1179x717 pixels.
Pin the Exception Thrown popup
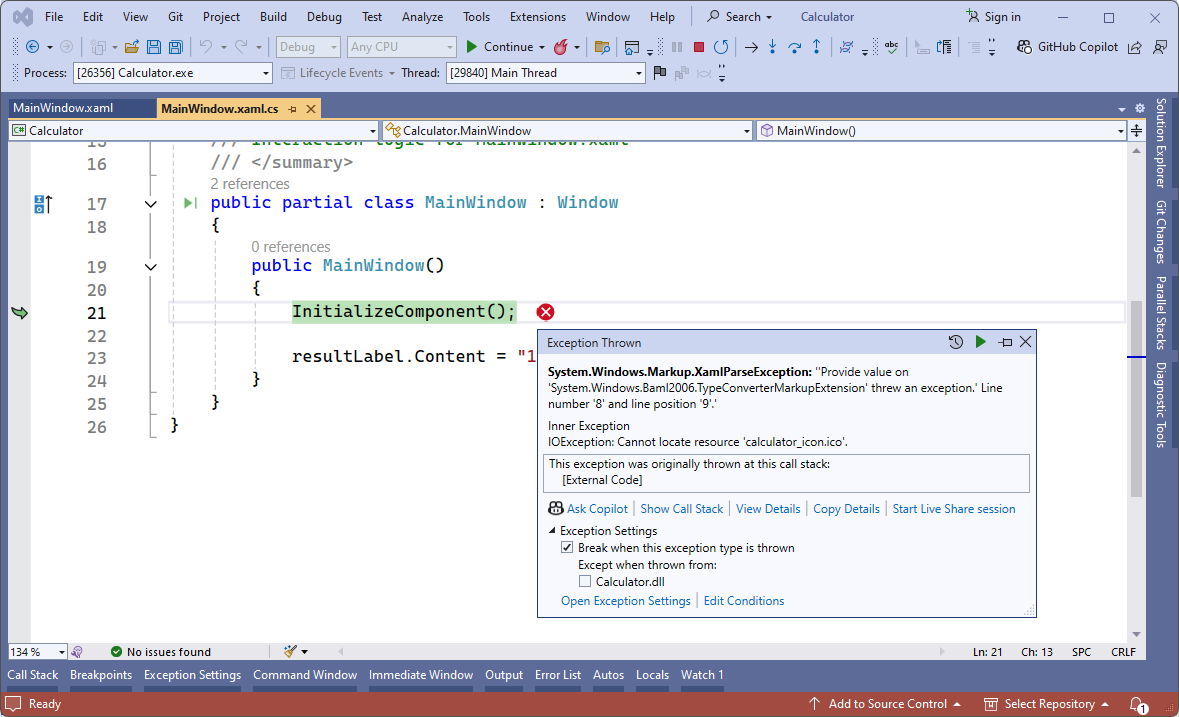[1005, 342]
